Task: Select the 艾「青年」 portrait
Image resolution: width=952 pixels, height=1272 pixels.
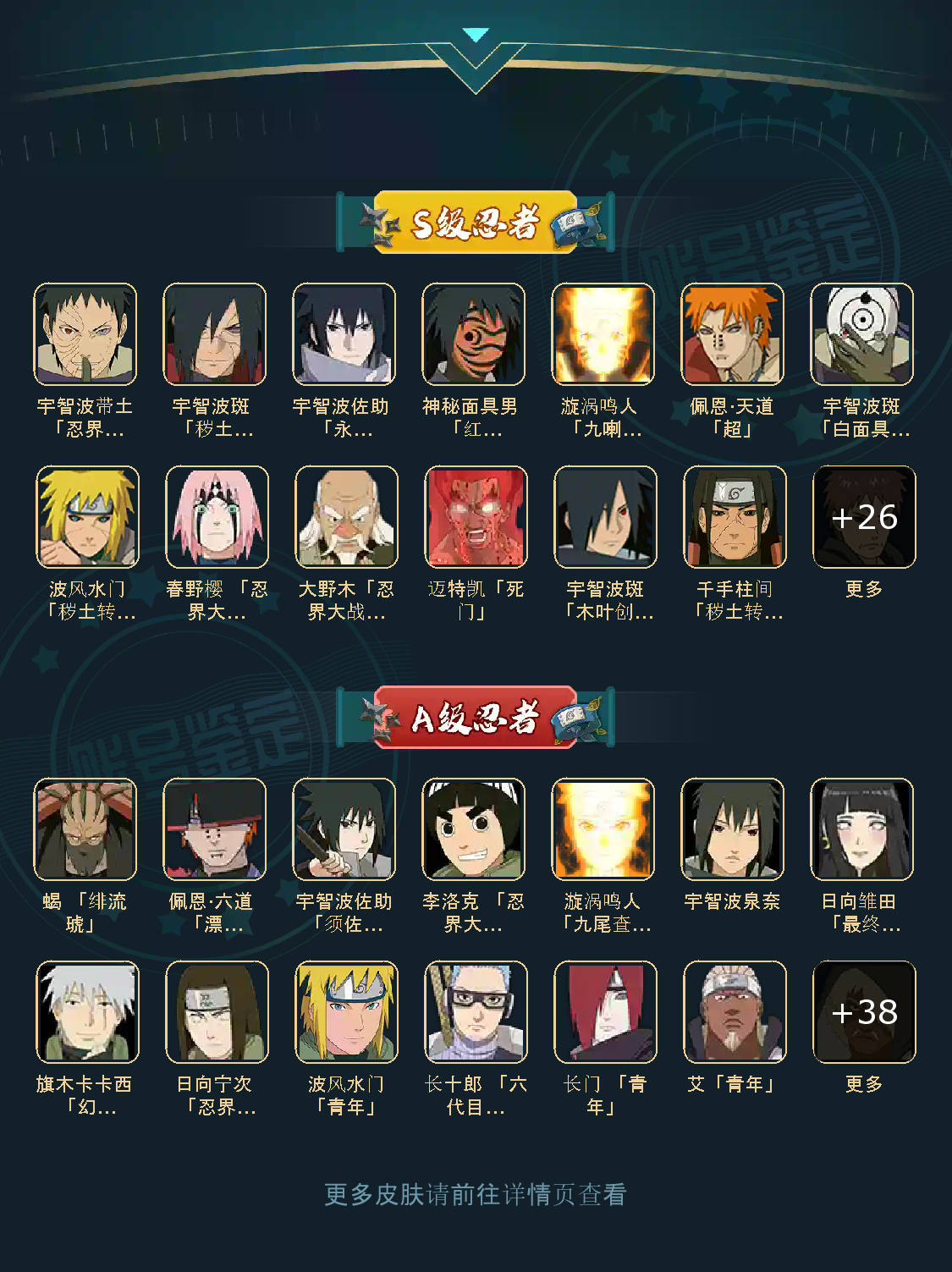Action: coord(735,1012)
